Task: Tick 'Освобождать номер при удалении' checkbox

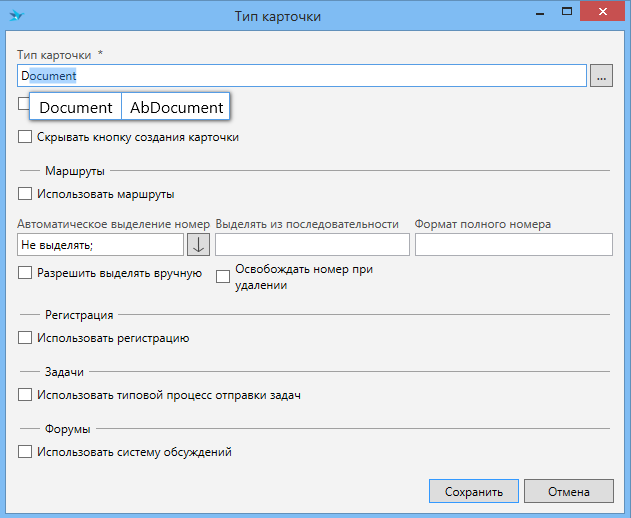Action: coord(223,277)
